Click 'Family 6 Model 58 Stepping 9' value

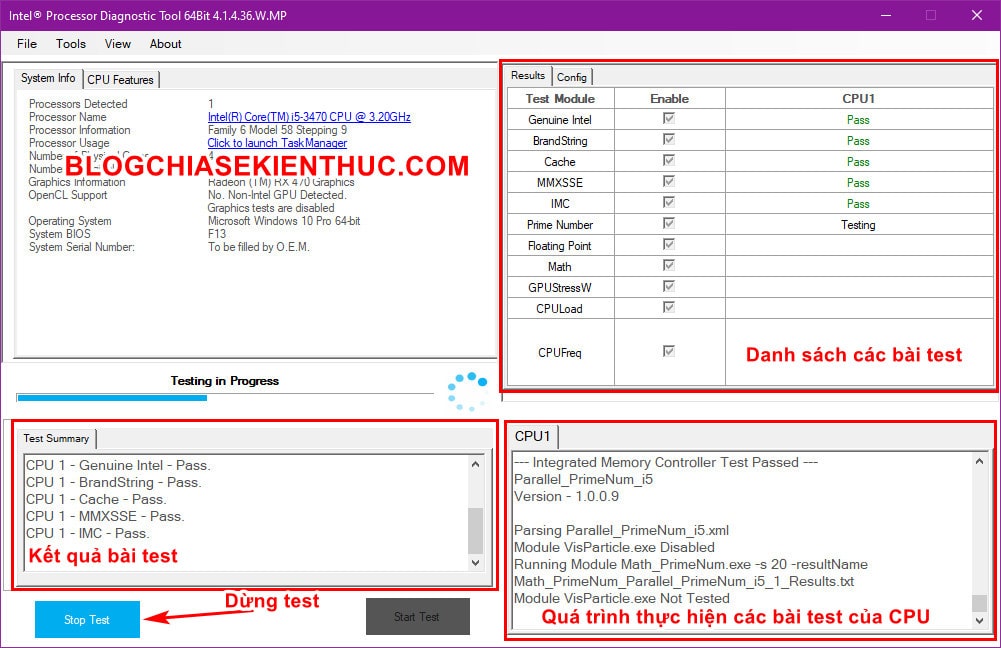278,130
